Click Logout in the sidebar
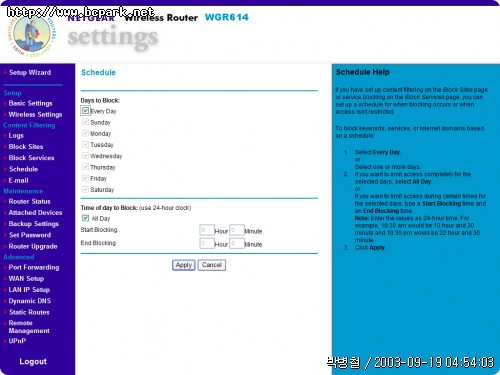 coord(33,362)
